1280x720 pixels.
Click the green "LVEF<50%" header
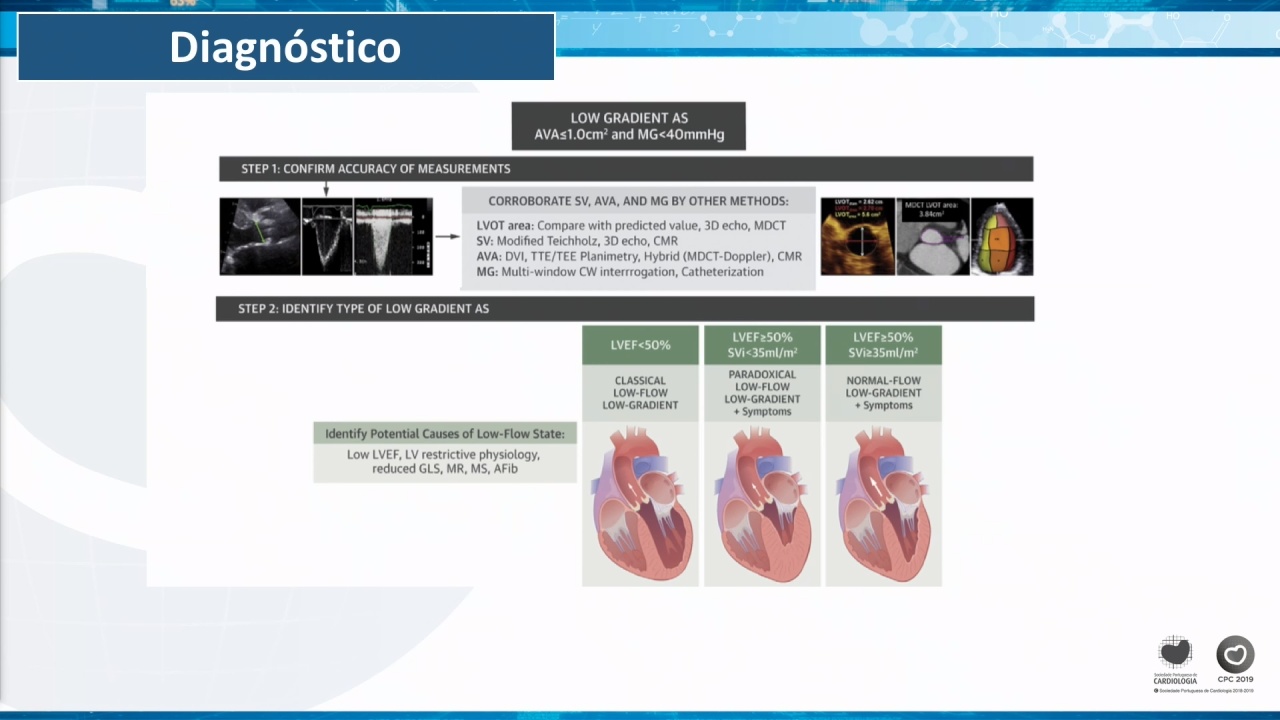pos(640,345)
